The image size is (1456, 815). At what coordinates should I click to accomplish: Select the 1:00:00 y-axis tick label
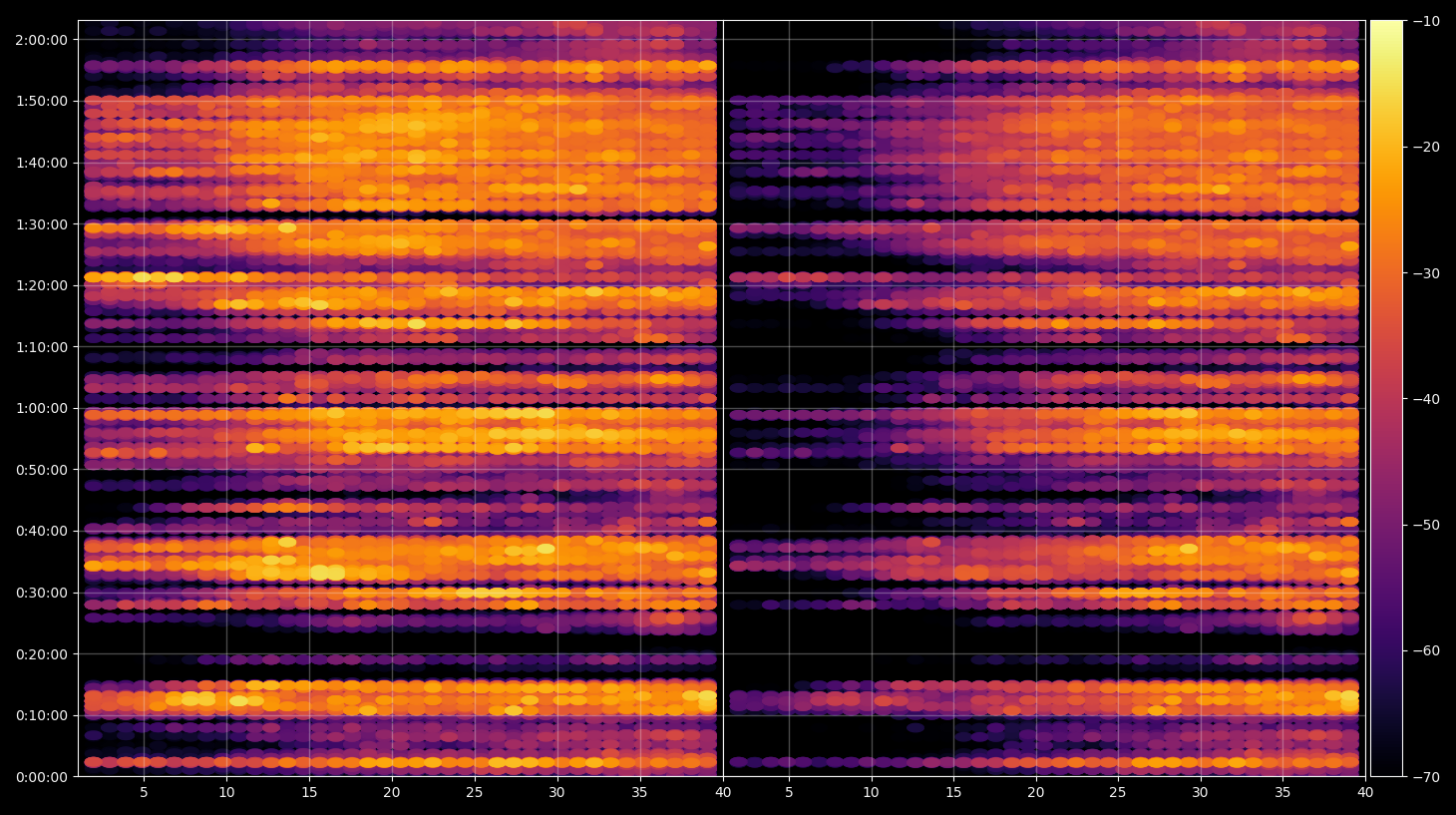click(42, 408)
